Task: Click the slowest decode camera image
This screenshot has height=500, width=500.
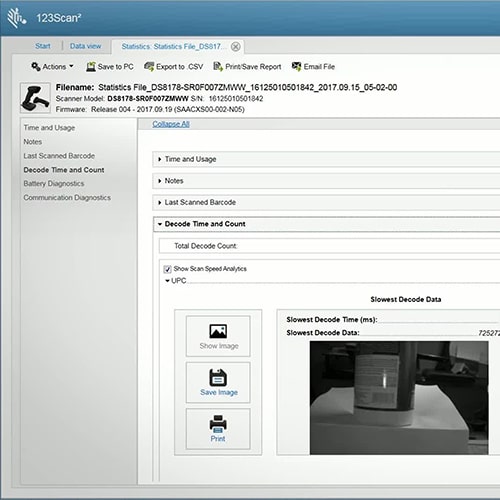Action: (x=399, y=398)
